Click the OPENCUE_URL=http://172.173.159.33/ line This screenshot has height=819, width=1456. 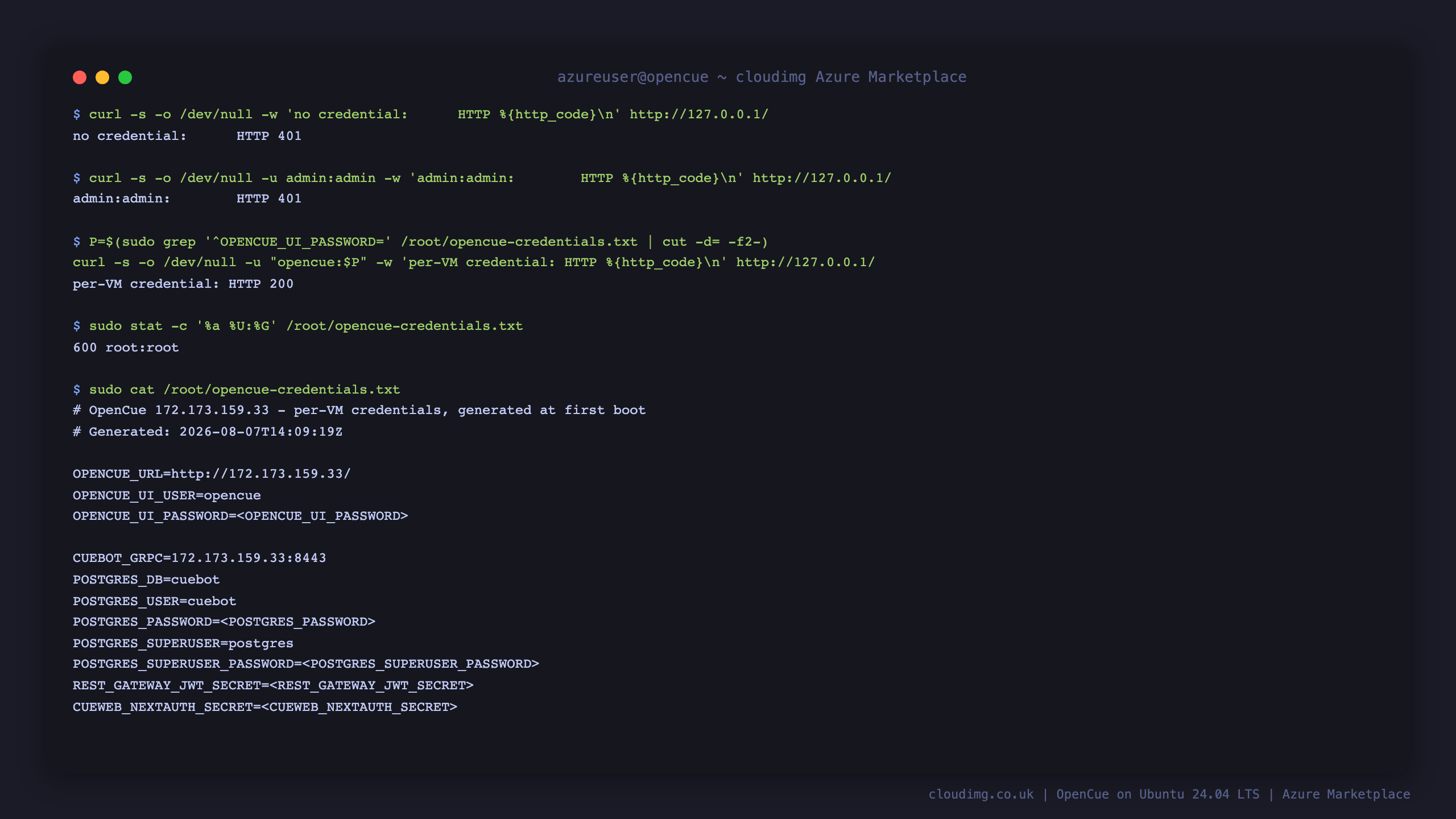212,474
